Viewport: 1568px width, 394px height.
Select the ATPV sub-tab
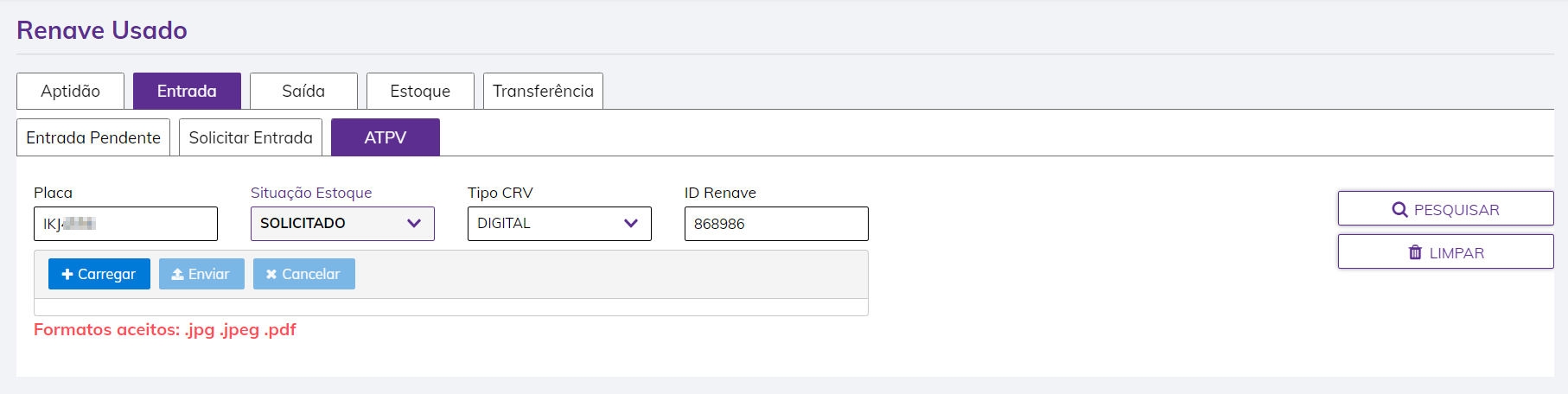[386, 137]
